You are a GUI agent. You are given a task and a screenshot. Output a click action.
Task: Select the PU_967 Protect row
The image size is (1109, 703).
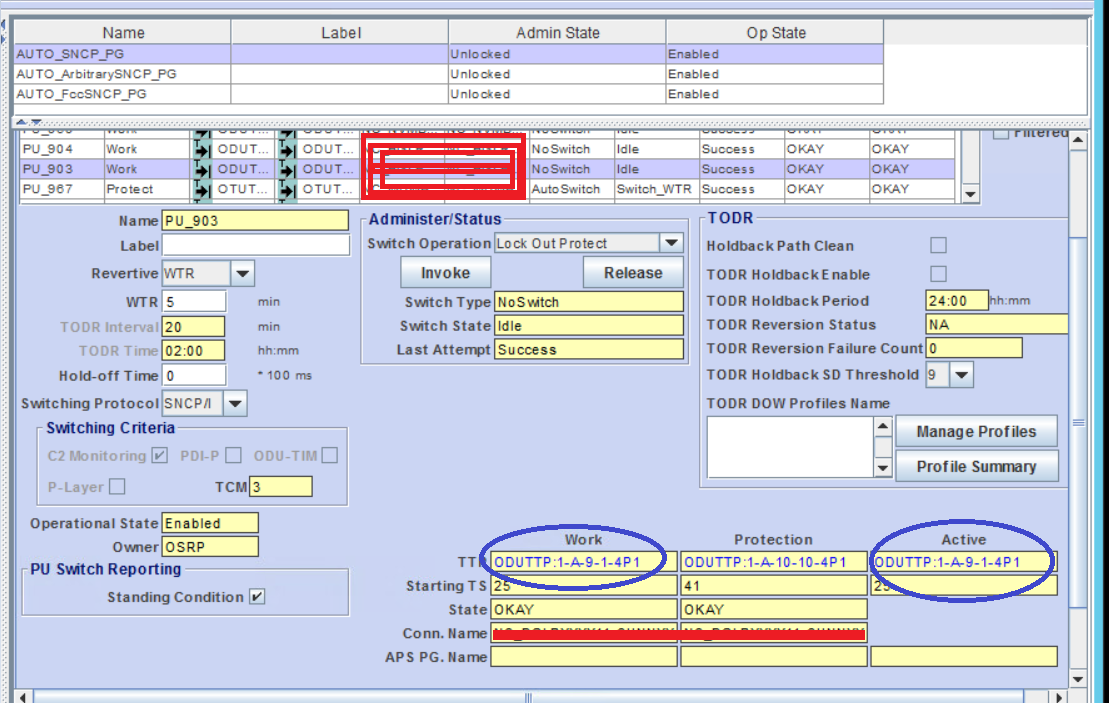click(x=487, y=189)
